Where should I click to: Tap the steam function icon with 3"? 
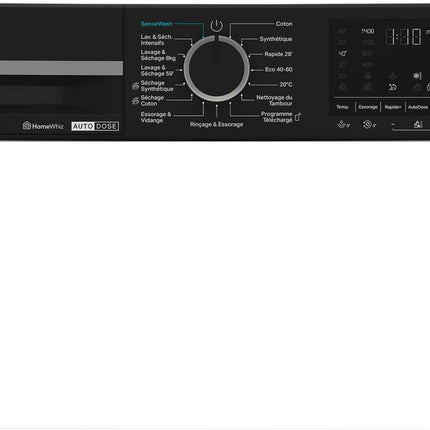343,125
